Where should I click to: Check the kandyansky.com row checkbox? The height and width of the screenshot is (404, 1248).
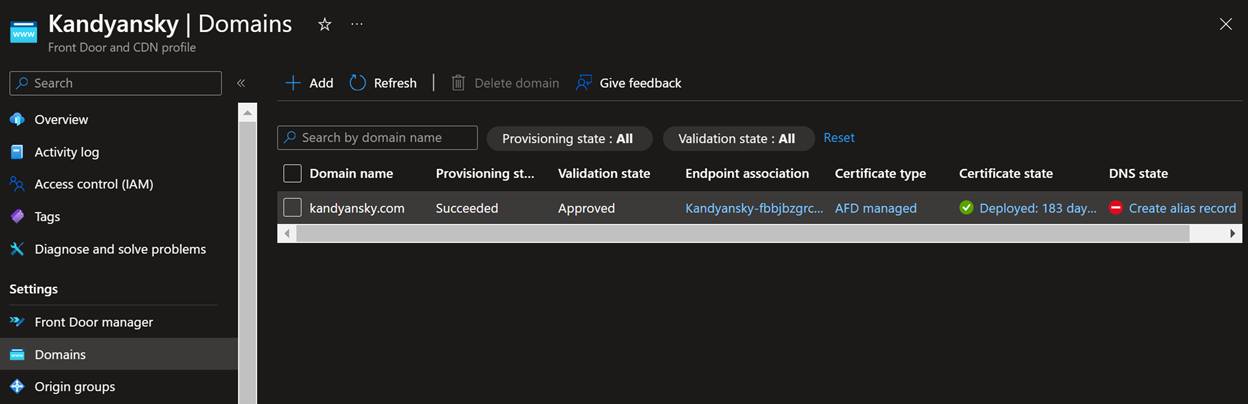[x=292, y=208]
